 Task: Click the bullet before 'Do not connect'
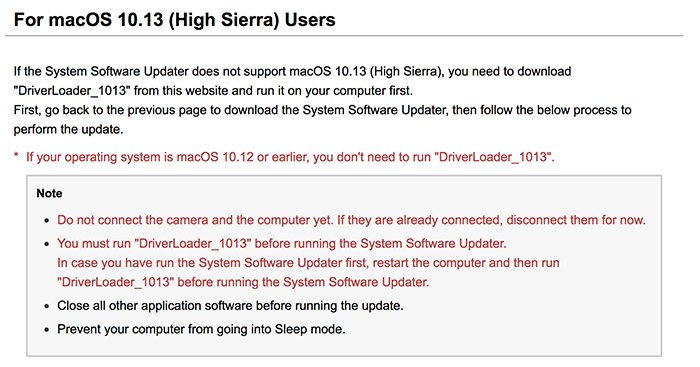(46, 221)
